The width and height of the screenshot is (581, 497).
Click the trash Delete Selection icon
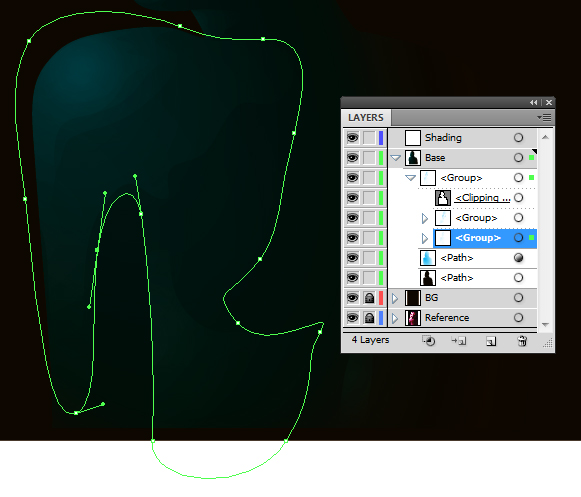tap(522, 341)
